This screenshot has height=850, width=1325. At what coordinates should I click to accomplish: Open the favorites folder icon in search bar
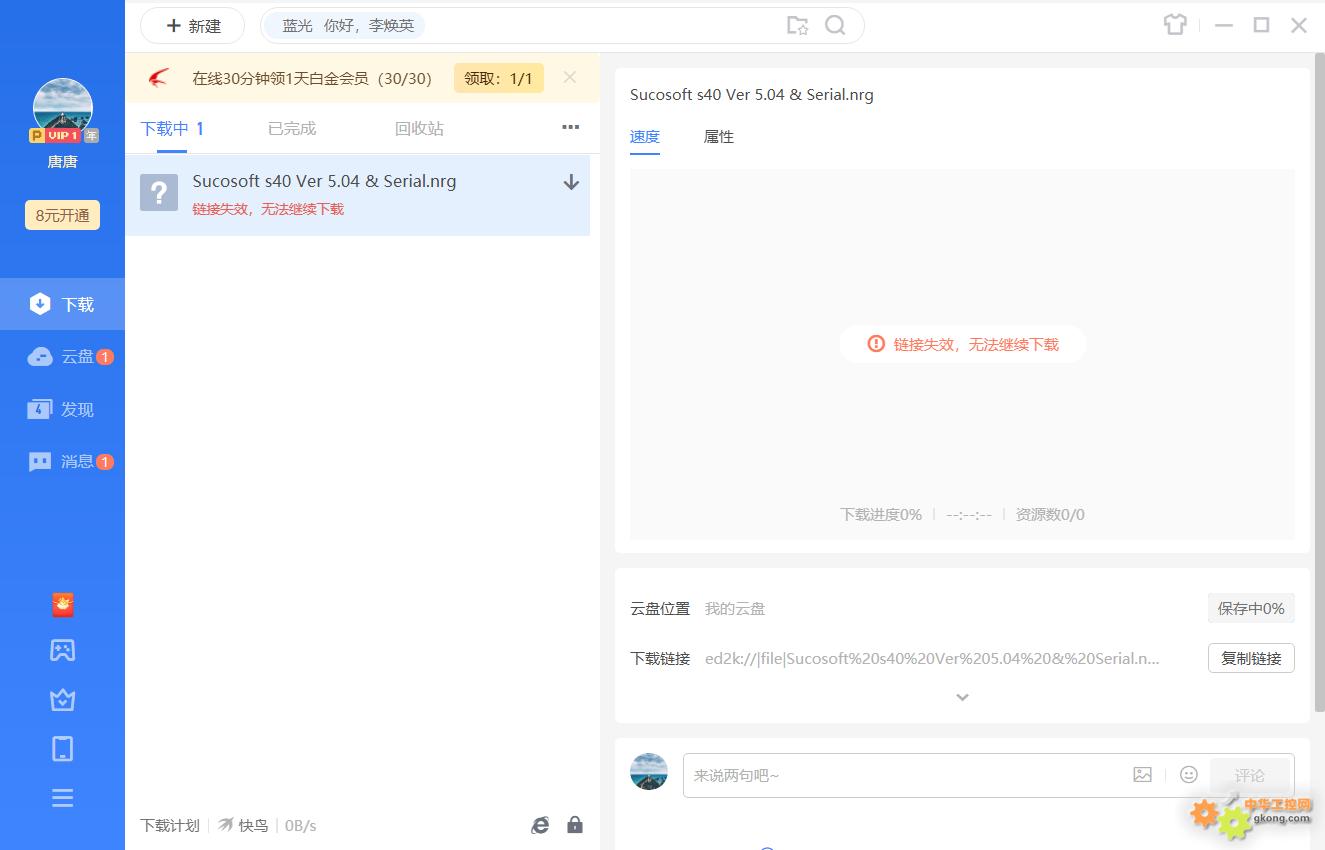click(797, 26)
